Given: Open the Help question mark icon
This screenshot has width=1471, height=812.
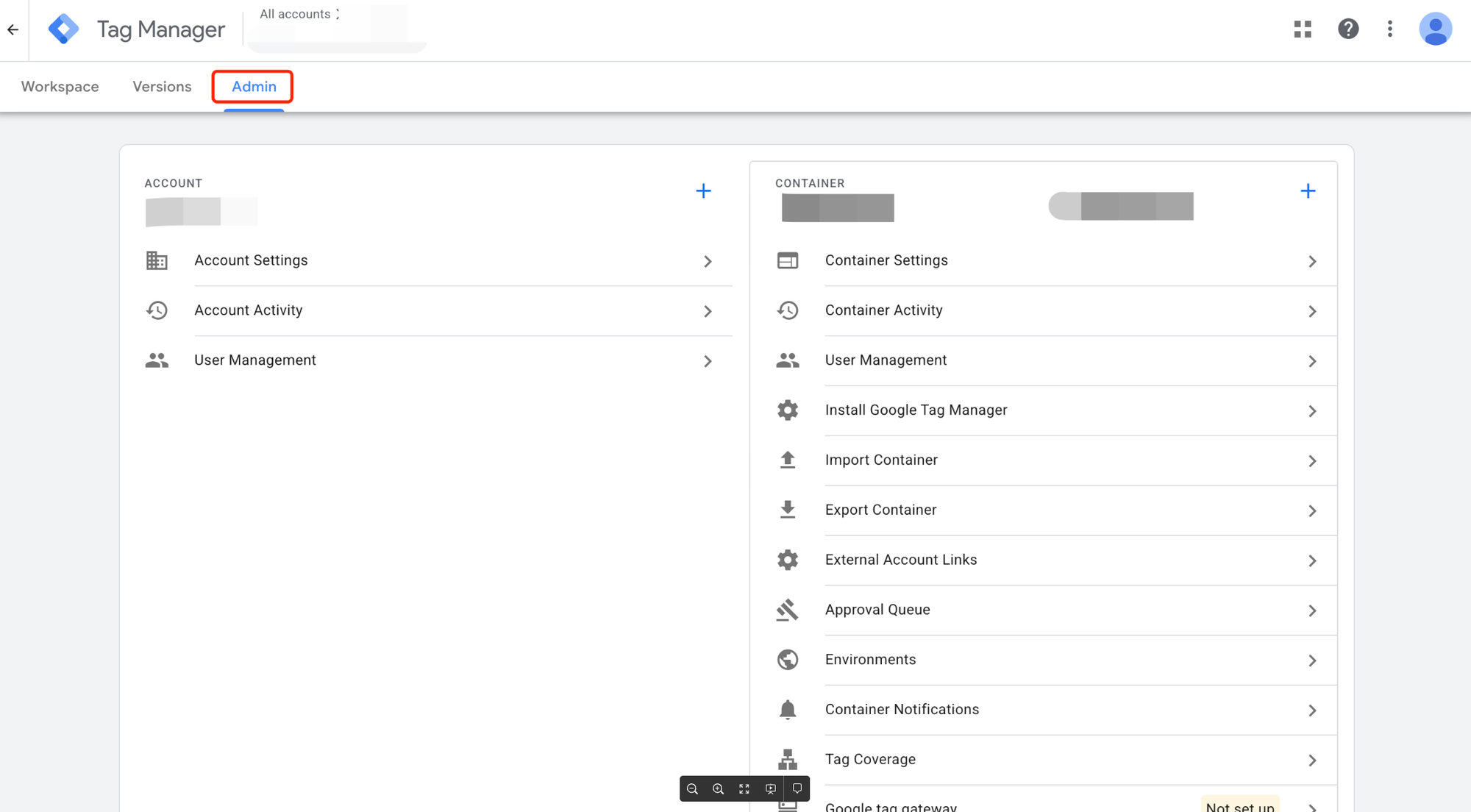Looking at the screenshot, I should coord(1347,29).
